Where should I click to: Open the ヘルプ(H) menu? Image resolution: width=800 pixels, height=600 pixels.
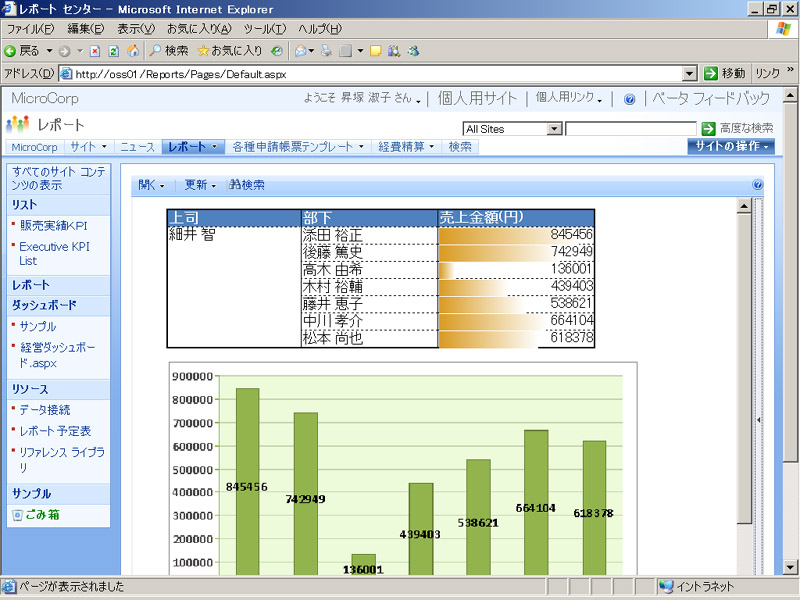click(320, 29)
